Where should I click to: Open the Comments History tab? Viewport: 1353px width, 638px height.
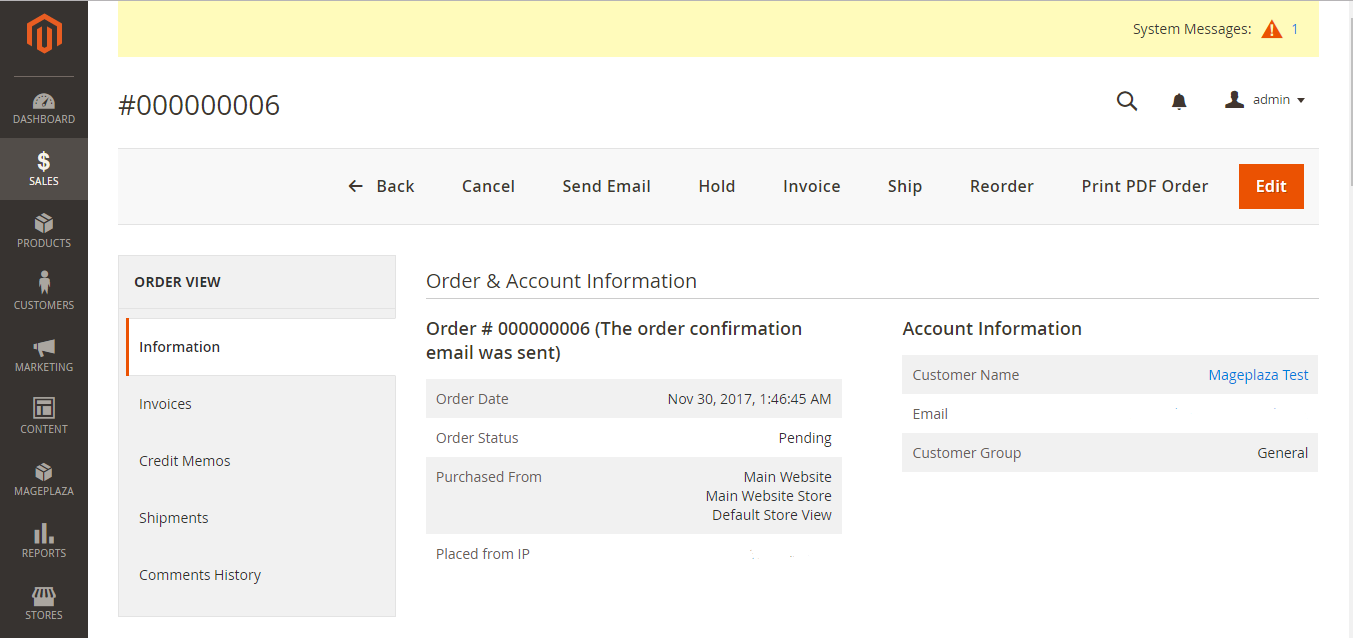pos(200,575)
